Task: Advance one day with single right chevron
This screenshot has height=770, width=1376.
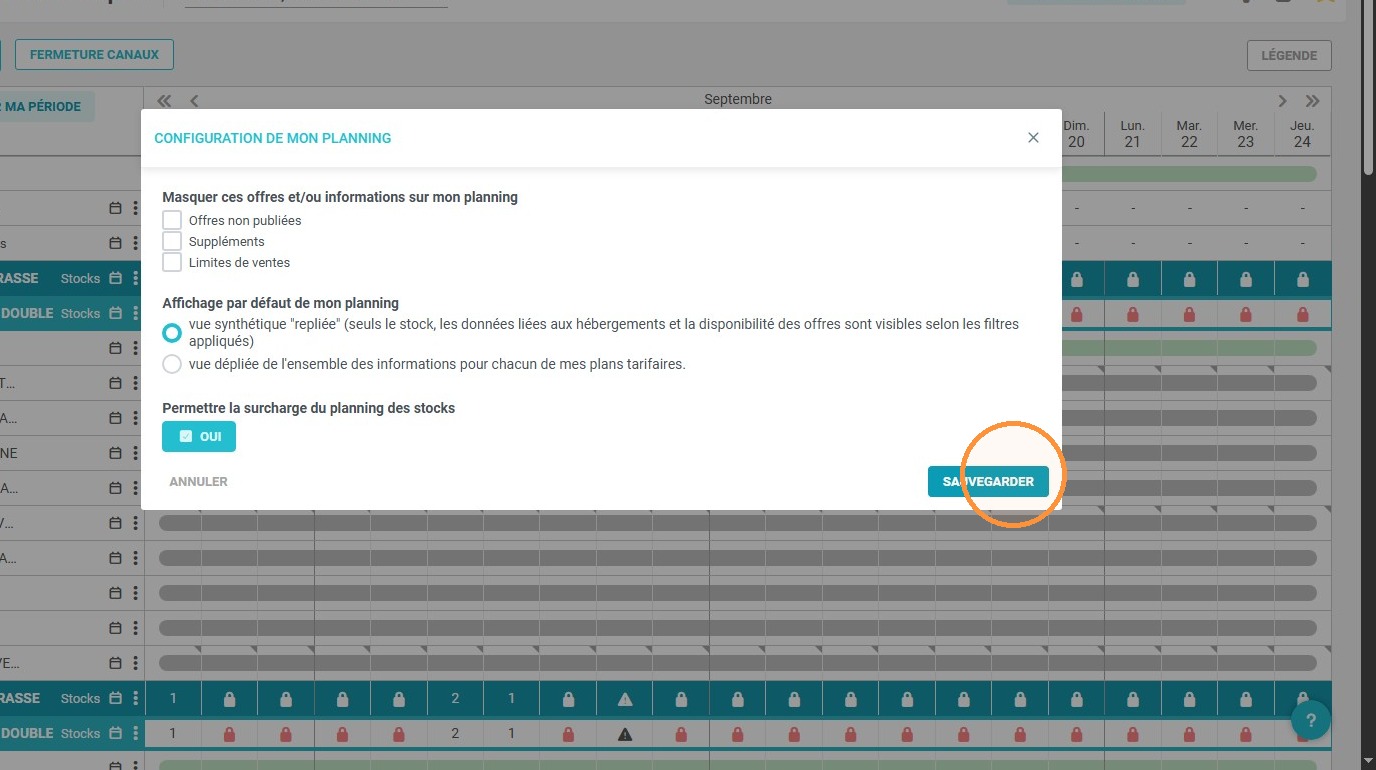Action: (1282, 101)
